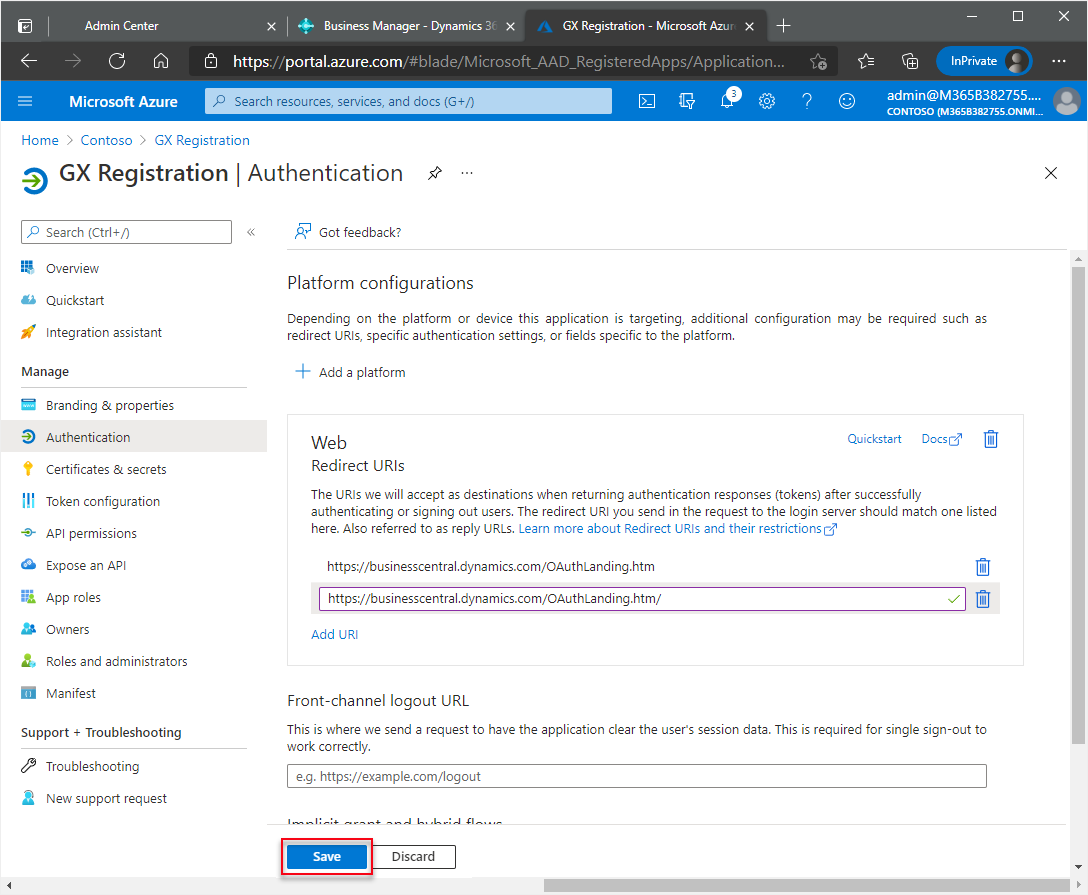Viewport: 1088px width, 895px height.
Task: Delete the first redirect URI
Action: pos(983,567)
